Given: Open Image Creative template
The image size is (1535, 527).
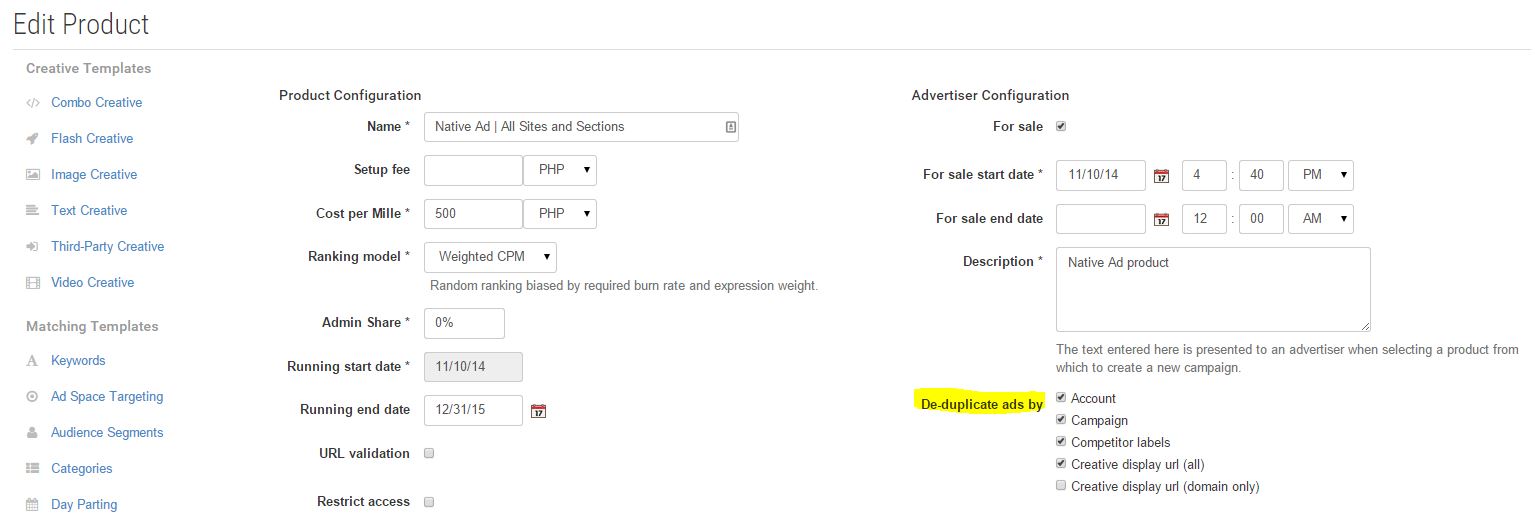Looking at the screenshot, I should pos(94,174).
